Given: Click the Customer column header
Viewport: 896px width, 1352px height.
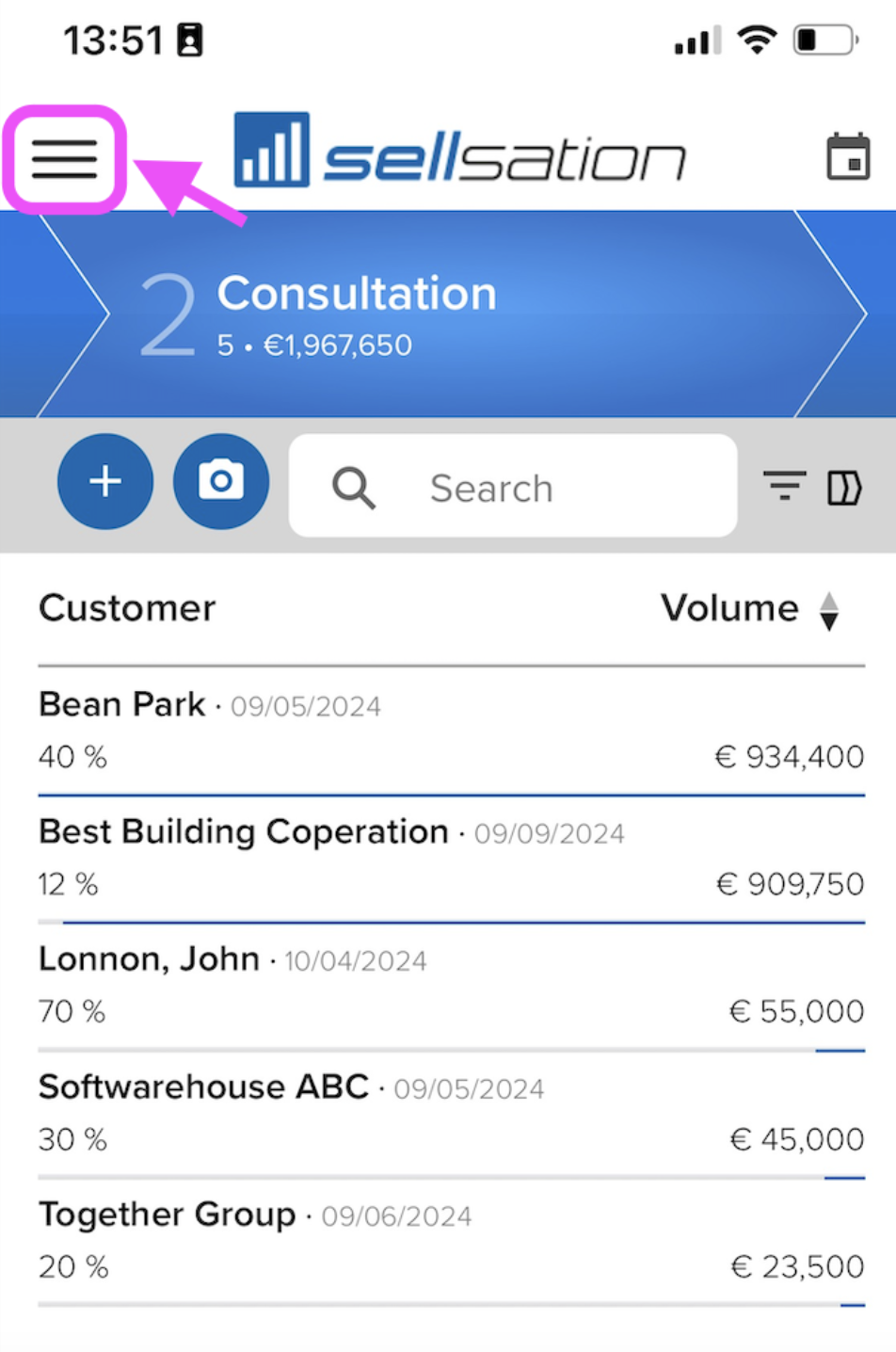Looking at the screenshot, I should [127, 608].
